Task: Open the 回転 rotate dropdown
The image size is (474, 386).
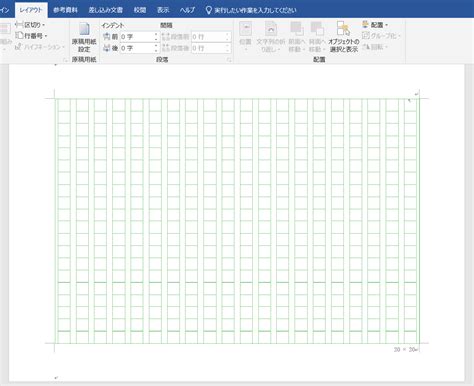Action: [x=375, y=47]
